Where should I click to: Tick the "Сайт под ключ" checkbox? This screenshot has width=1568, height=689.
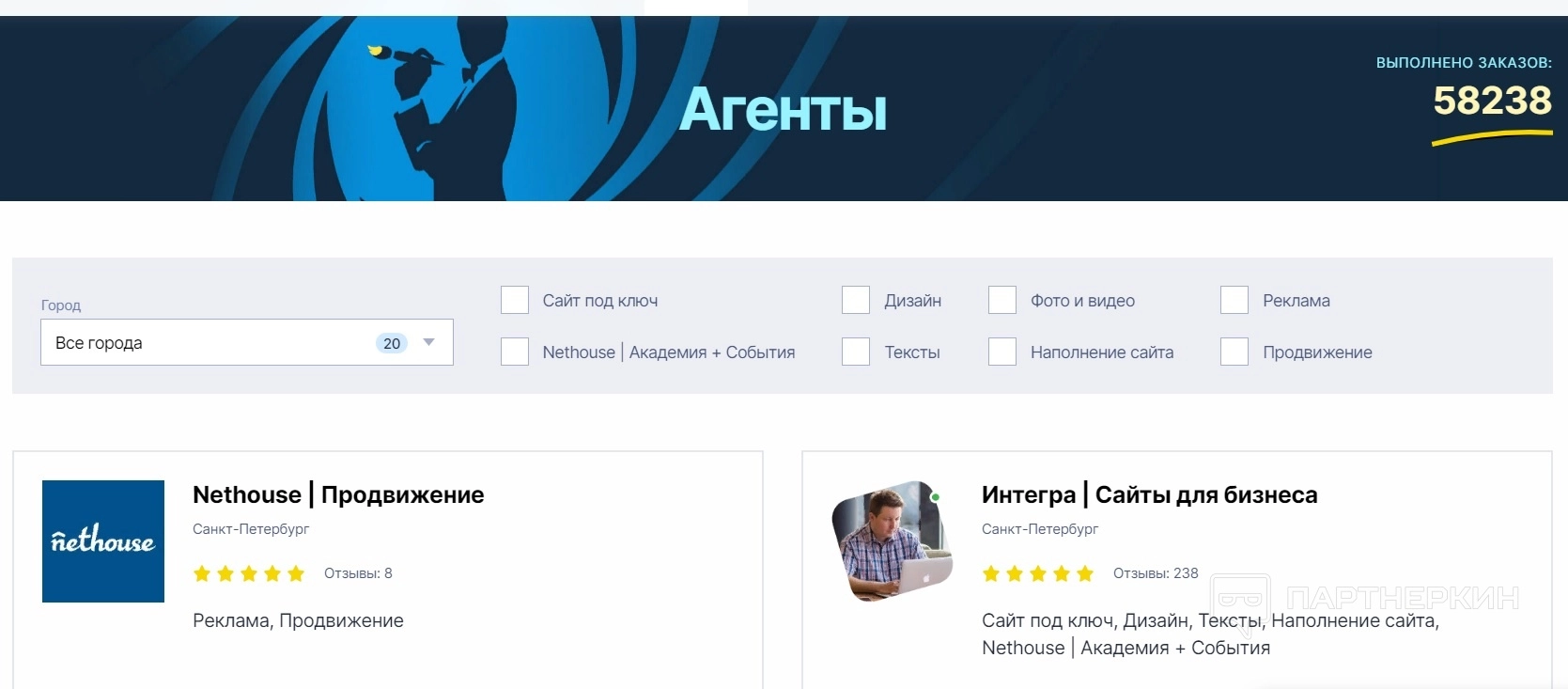515,300
